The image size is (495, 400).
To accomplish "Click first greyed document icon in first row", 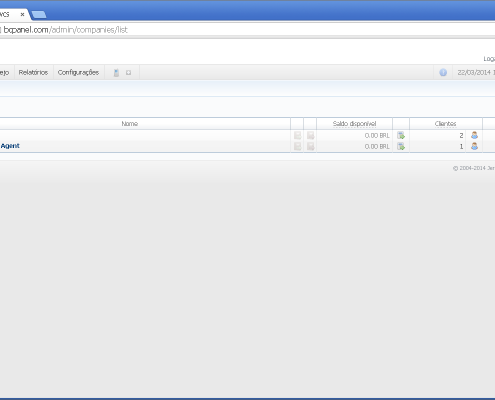I will point(298,135).
